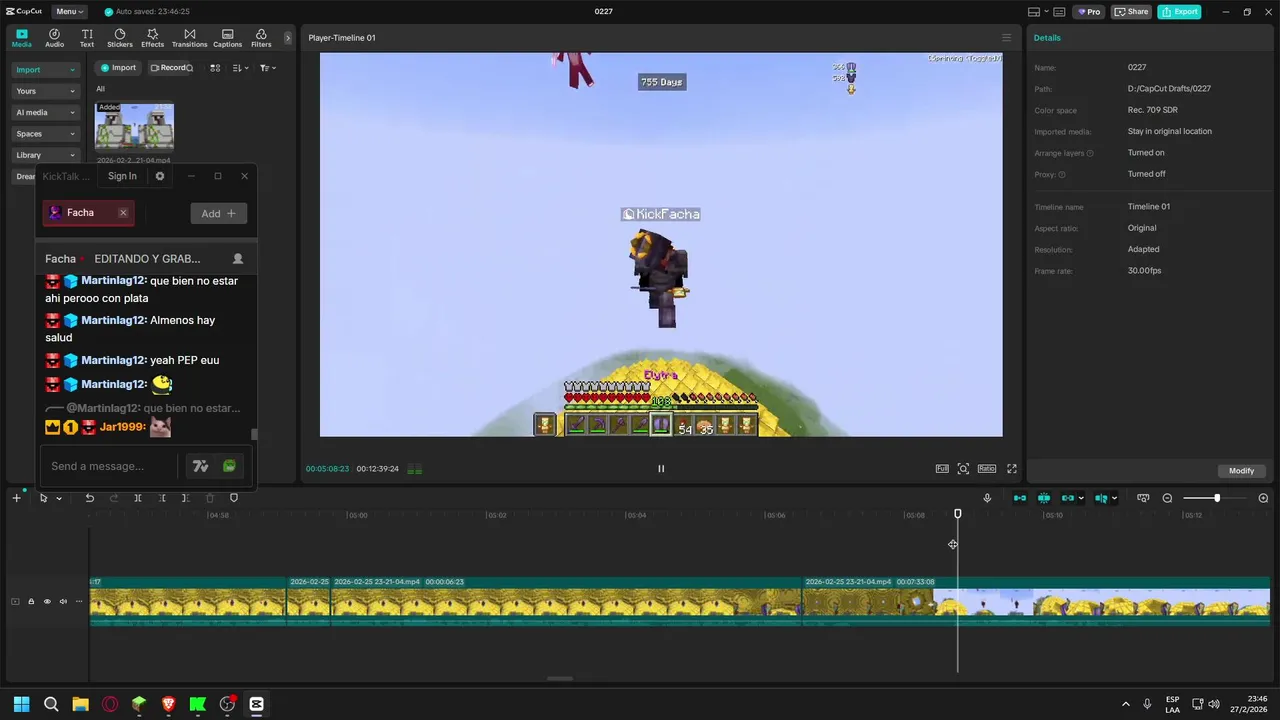Screen dimensions: 1280x720
Task: Toggle clip linkage
Action: click(x=1068, y=498)
